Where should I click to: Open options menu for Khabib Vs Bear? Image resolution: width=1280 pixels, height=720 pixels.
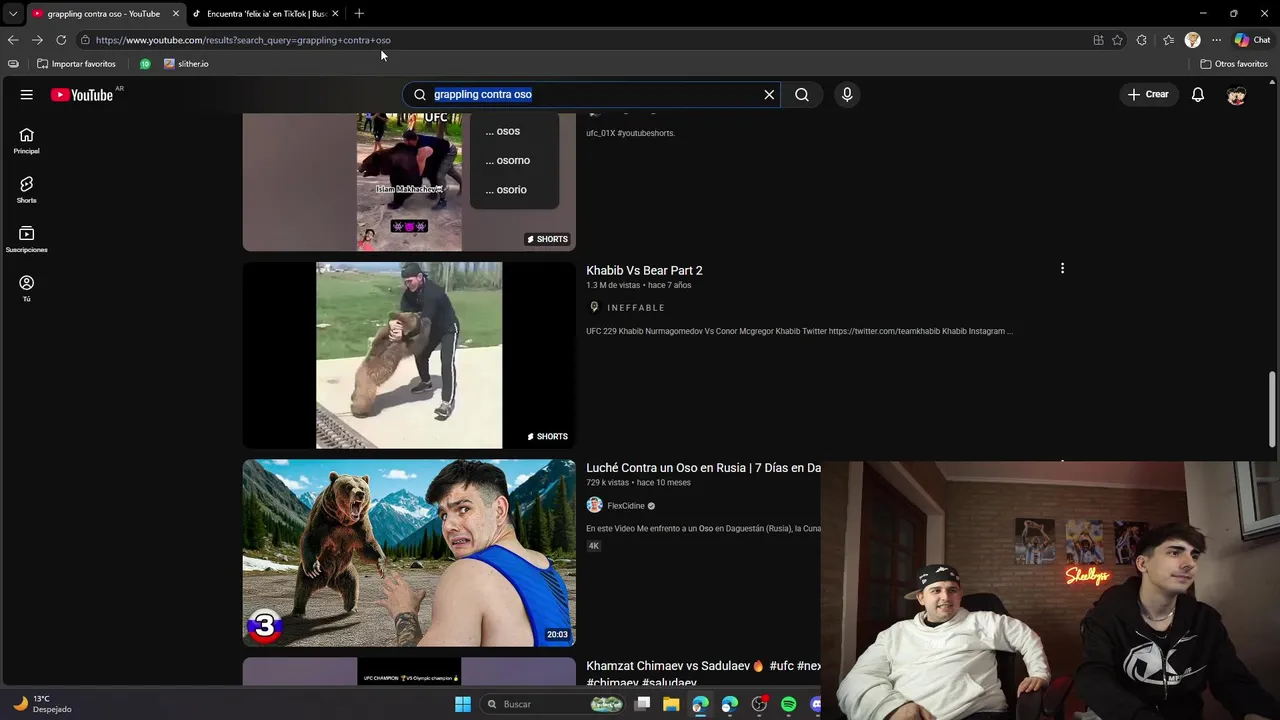1062,269
